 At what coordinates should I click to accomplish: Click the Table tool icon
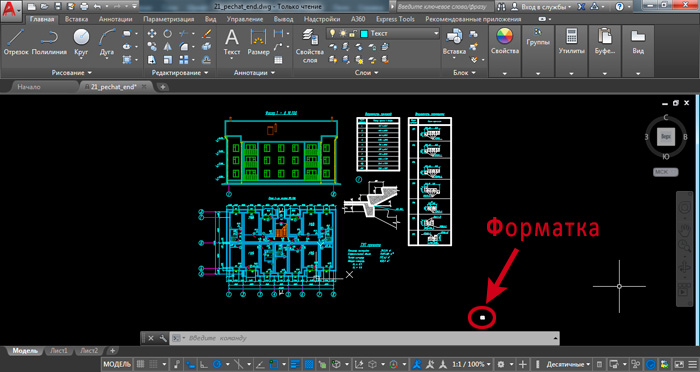[279, 60]
